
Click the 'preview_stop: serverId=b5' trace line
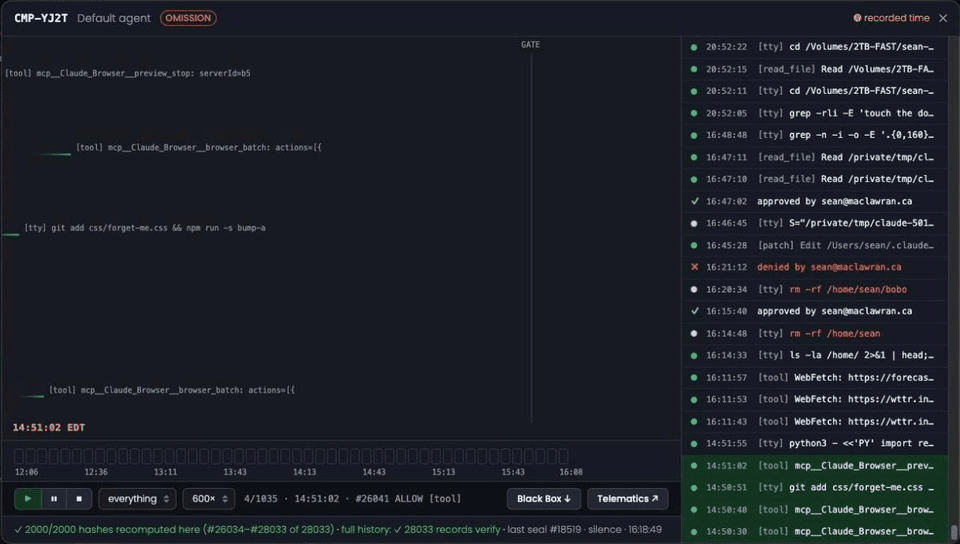[127, 73]
